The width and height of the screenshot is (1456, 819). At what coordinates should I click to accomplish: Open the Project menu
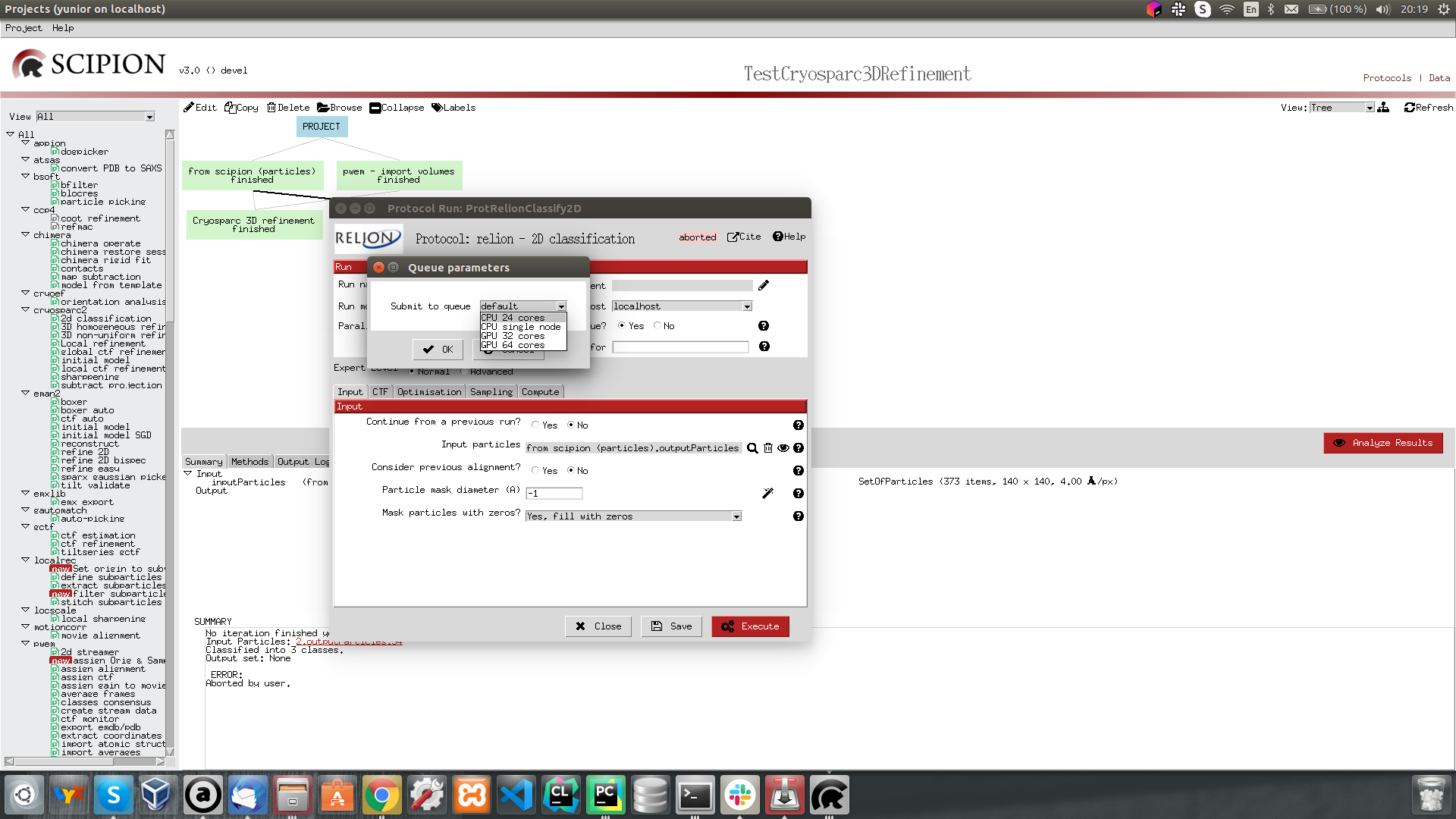[x=23, y=28]
